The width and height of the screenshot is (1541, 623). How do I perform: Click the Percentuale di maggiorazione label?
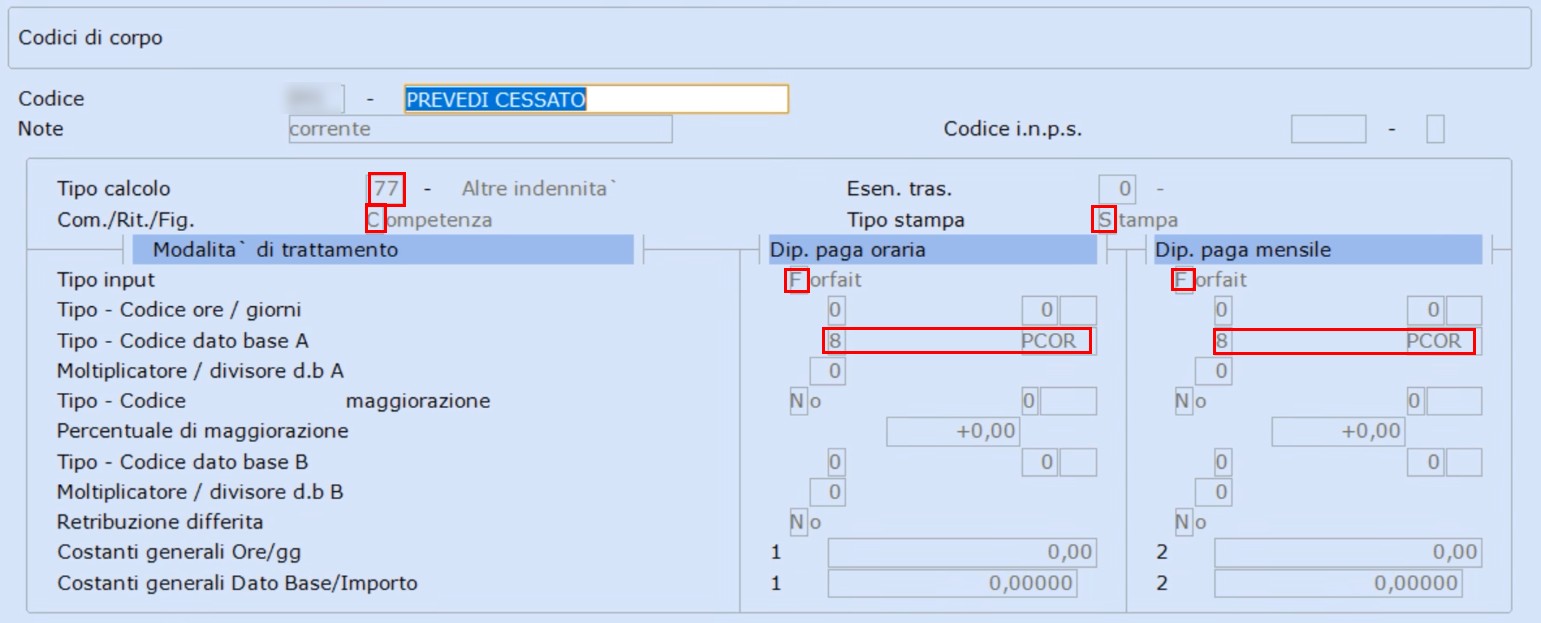(203, 431)
